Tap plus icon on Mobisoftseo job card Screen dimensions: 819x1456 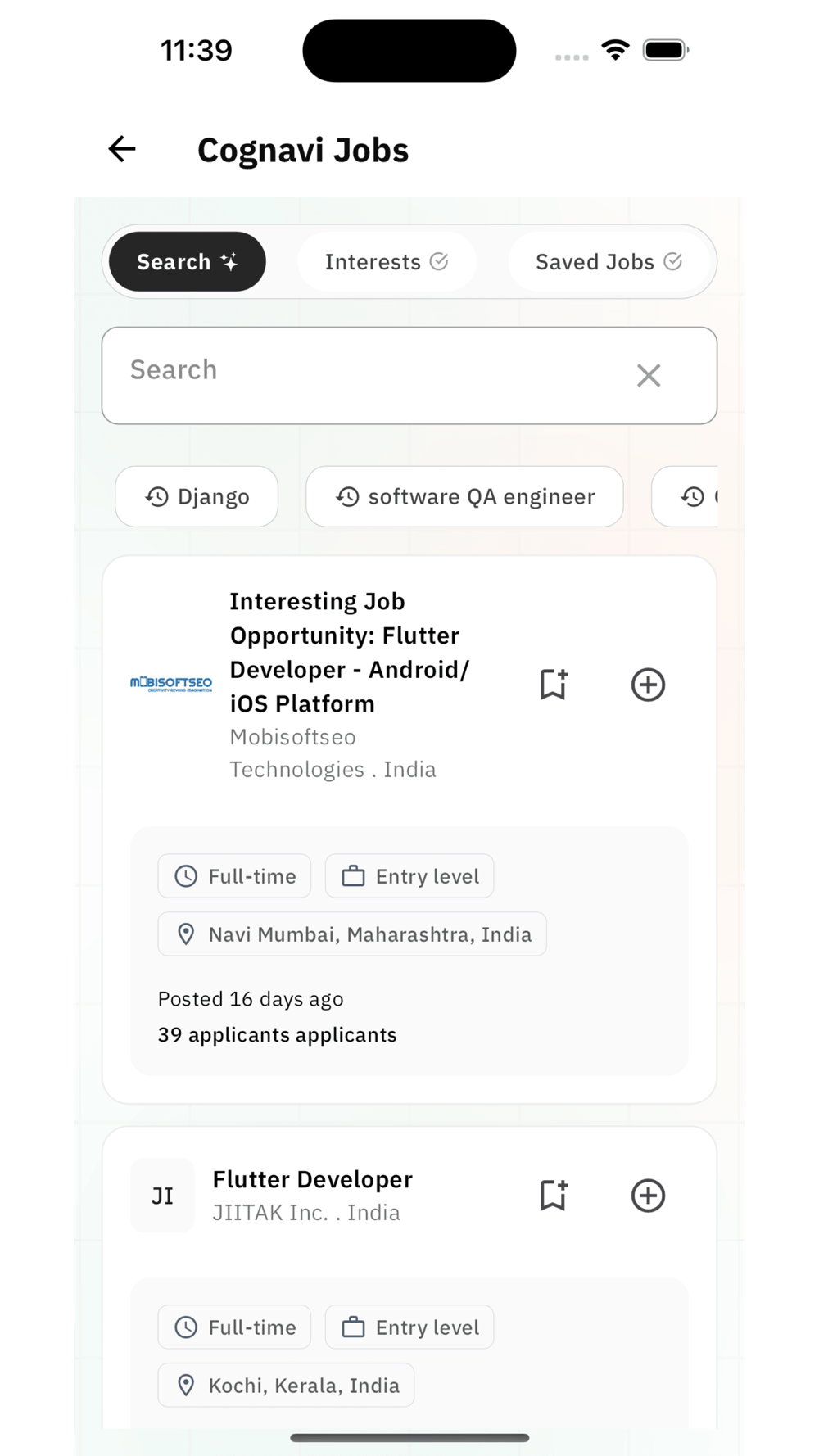point(648,685)
